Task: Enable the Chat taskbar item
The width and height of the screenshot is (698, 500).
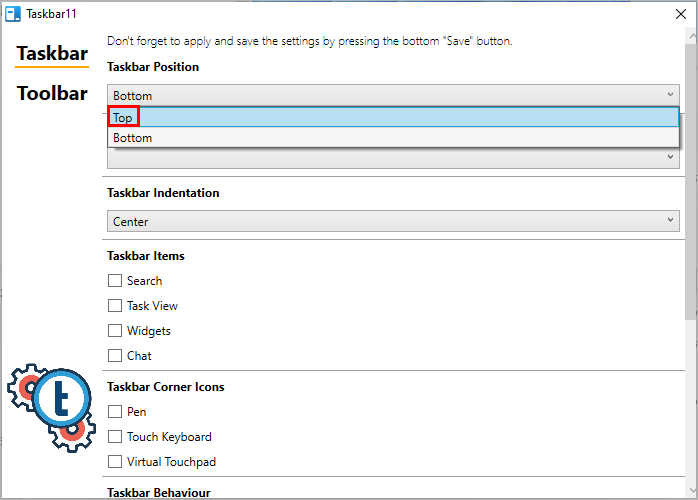Action: tap(115, 355)
